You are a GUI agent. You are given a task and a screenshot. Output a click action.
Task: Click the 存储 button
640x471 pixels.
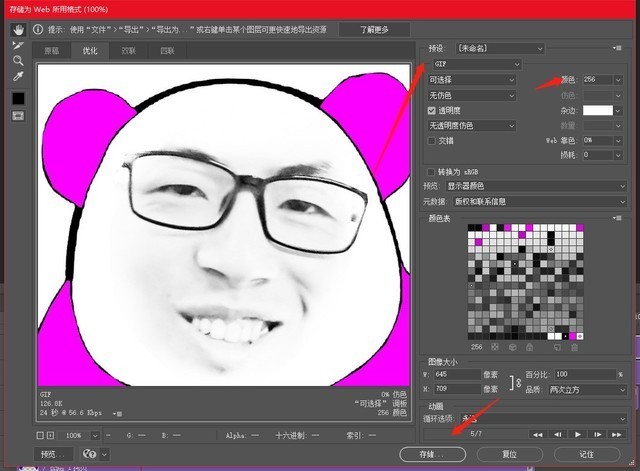click(x=433, y=454)
